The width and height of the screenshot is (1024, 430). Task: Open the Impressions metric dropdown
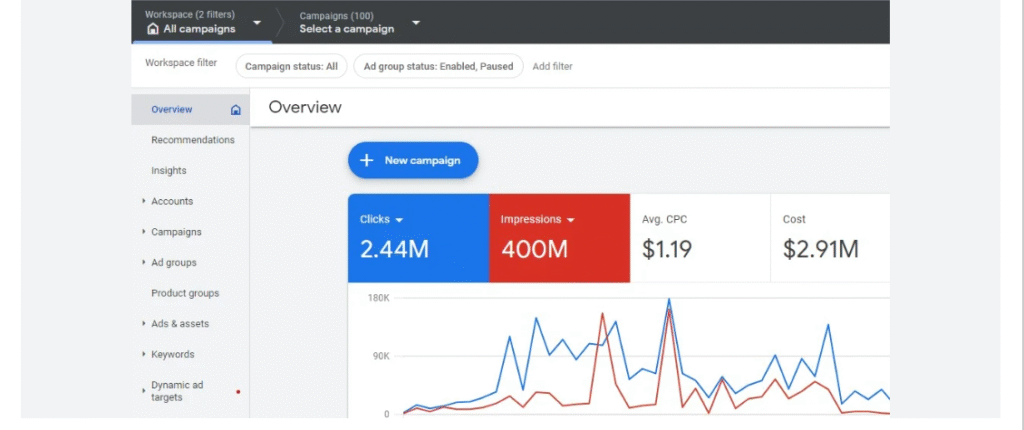click(571, 220)
